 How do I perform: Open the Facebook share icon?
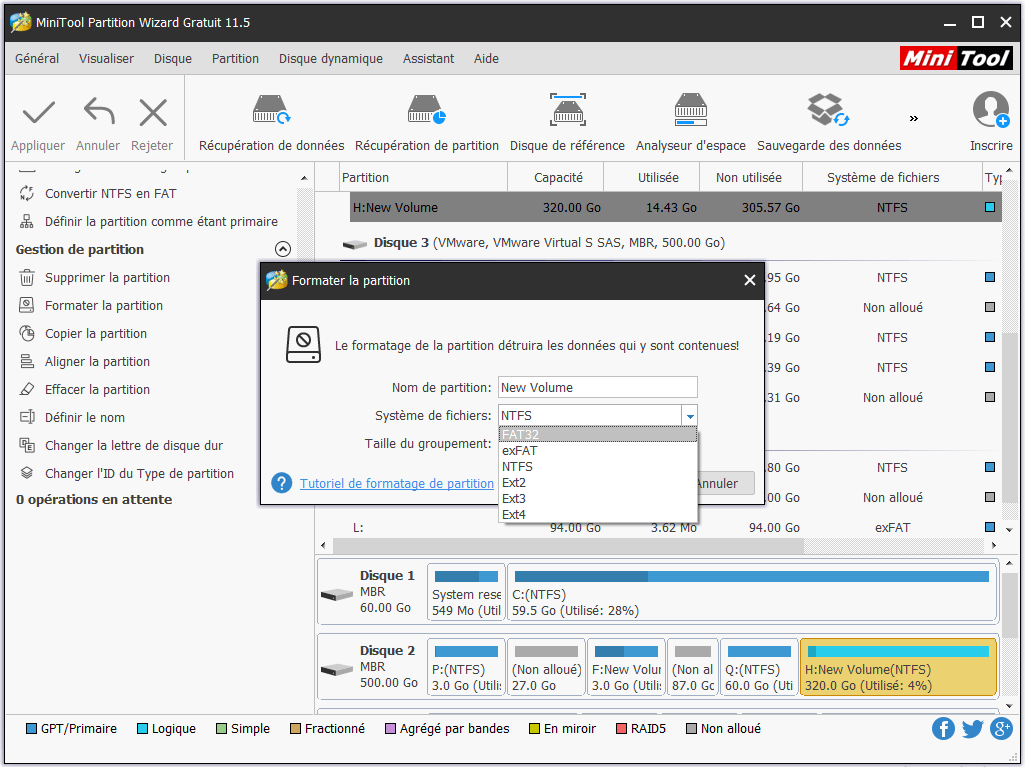943,728
